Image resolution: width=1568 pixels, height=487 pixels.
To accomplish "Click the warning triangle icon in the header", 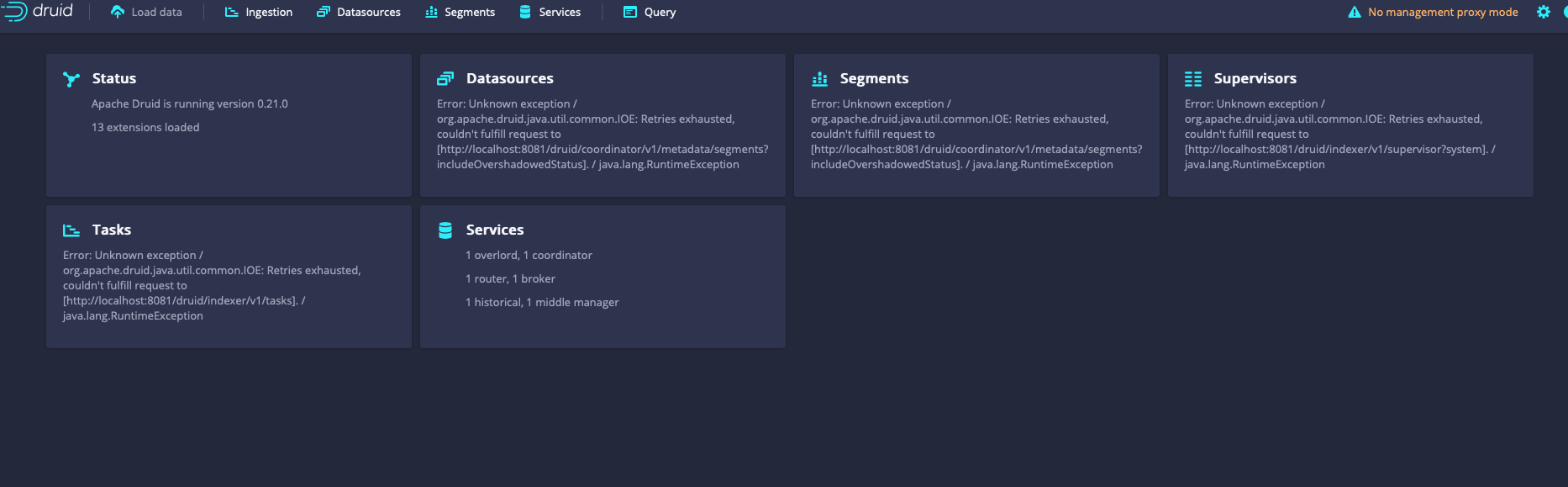I will (x=1355, y=12).
